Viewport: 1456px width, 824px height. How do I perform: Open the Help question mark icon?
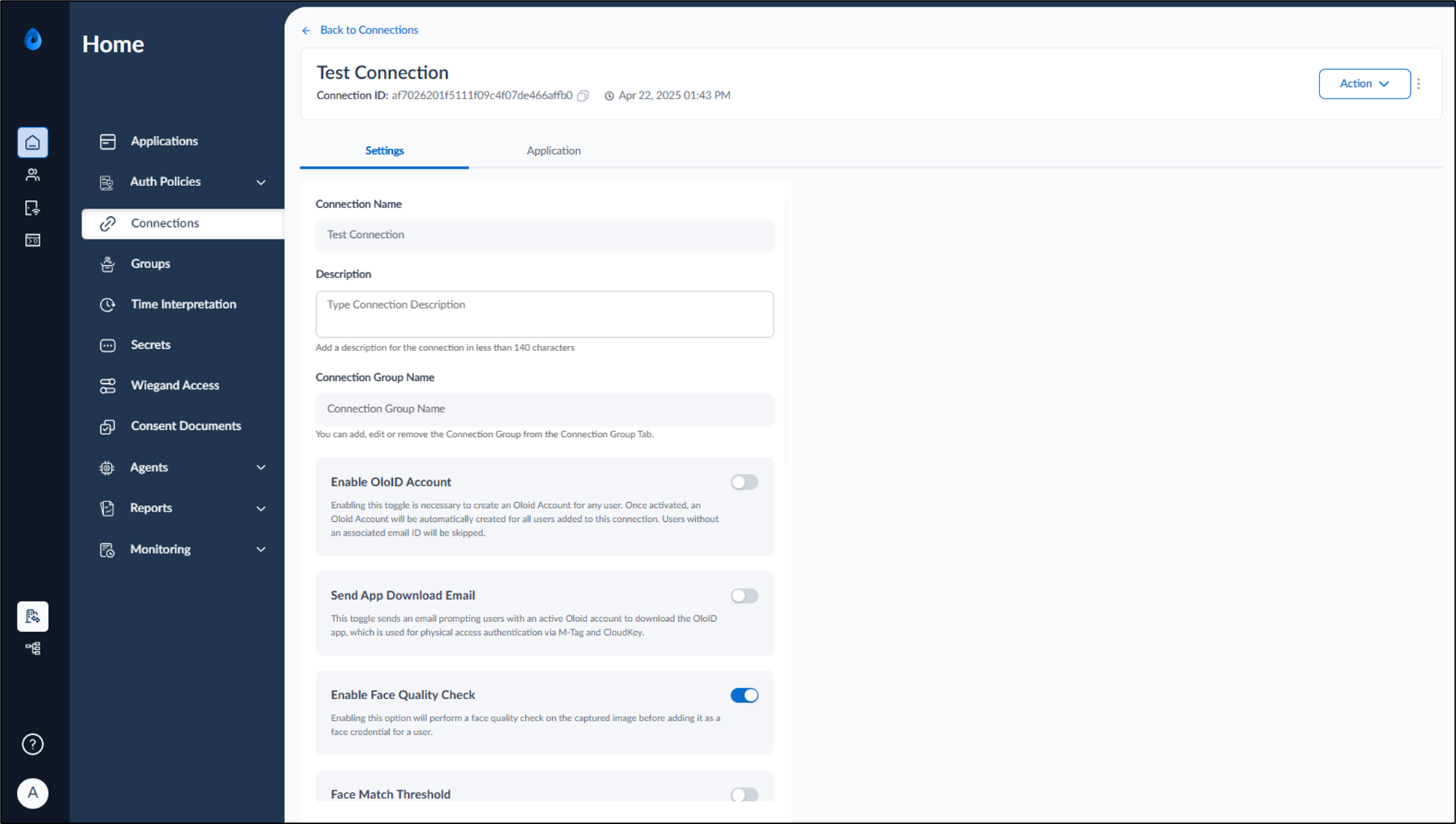click(33, 744)
